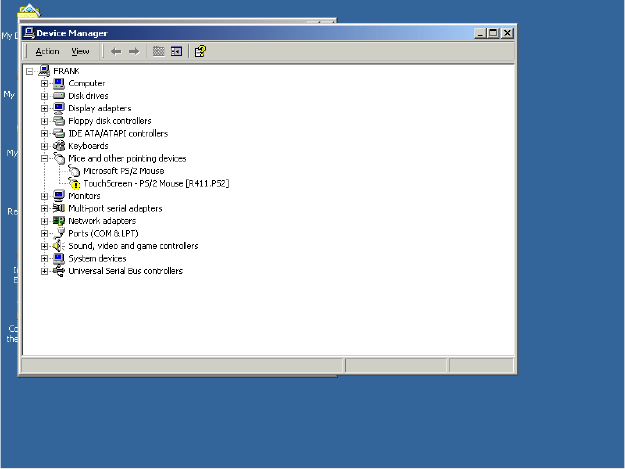Click the show/hide console tree icon
This screenshot has height=469, width=625.
[176, 51]
